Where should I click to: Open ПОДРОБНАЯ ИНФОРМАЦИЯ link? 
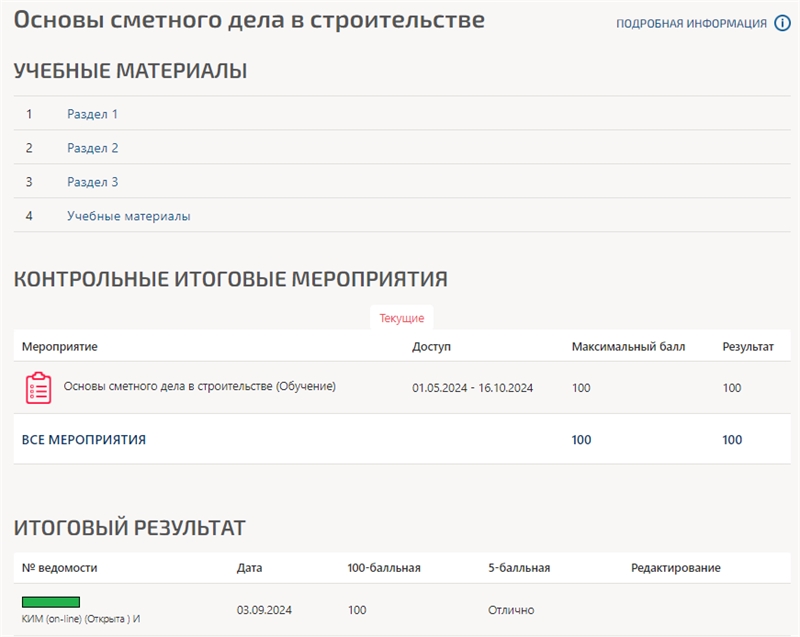[691, 23]
